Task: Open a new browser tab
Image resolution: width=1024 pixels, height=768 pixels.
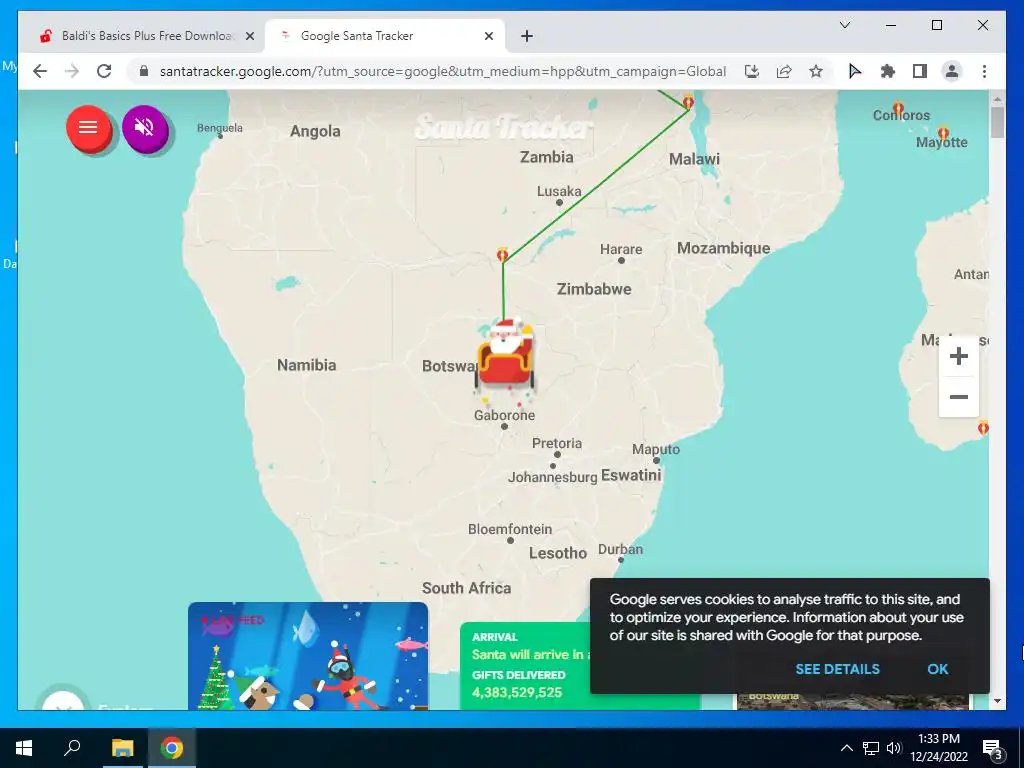Action: click(x=527, y=36)
